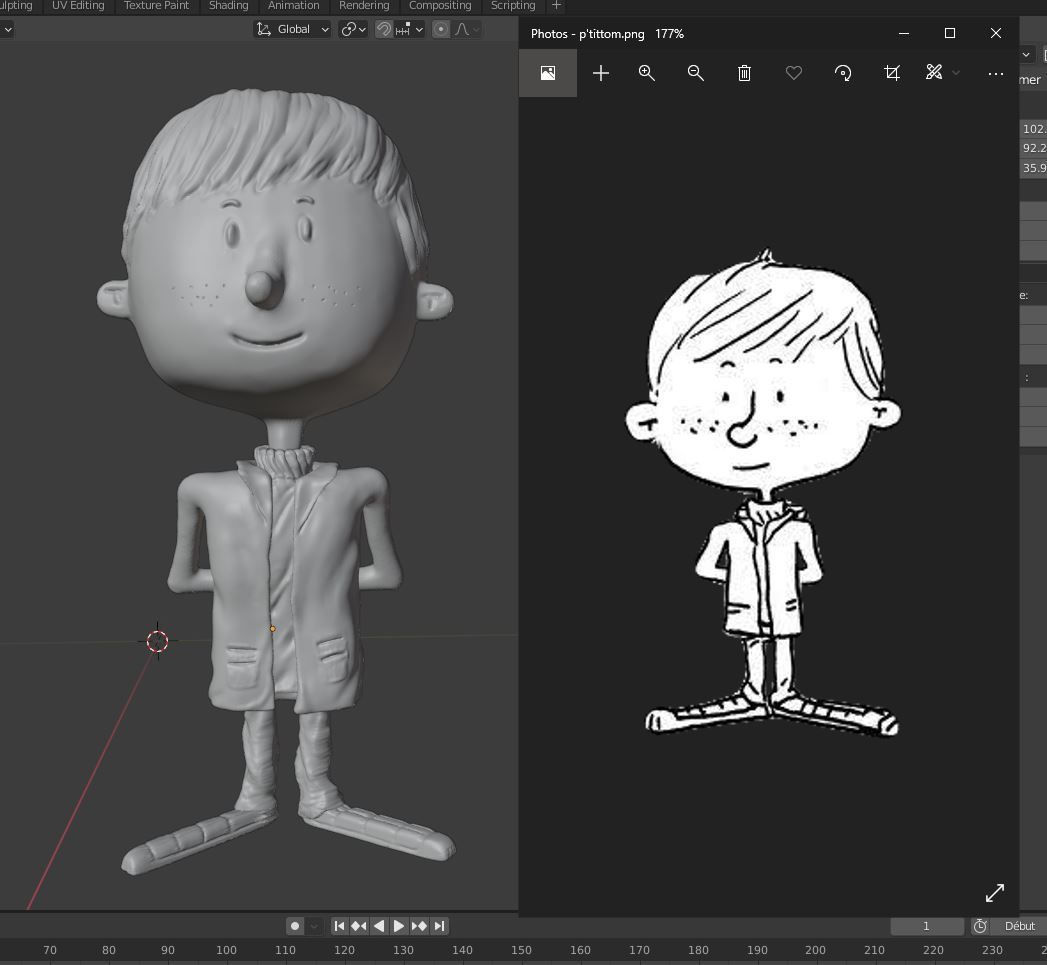Image resolution: width=1047 pixels, height=965 pixels.
Task: Click the current frame field showing 1
Action: pyautogui.click(x=927, y=926)
